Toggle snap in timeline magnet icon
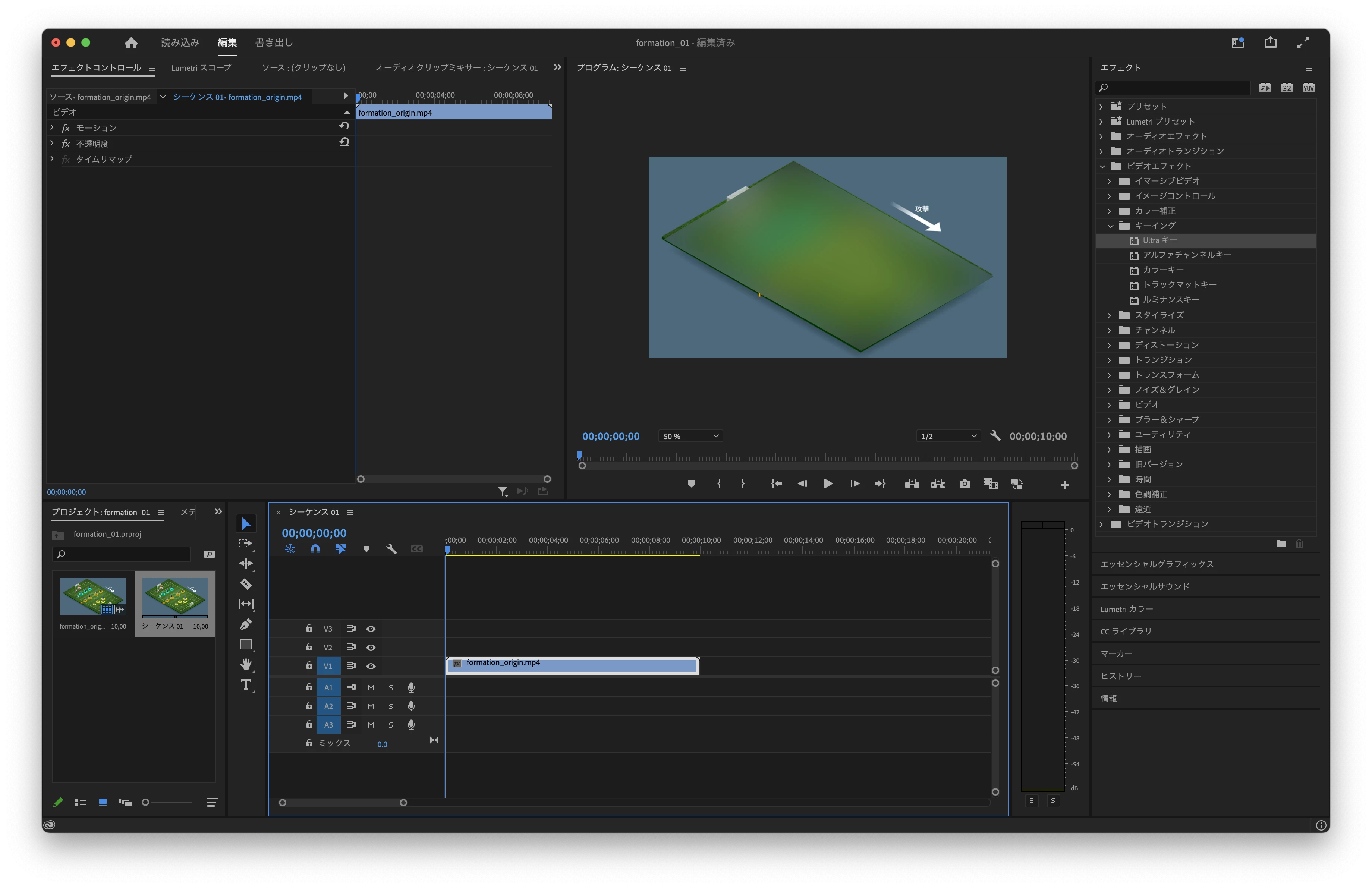Screen dimensions: 1372x888 click(x=315, y=549)
